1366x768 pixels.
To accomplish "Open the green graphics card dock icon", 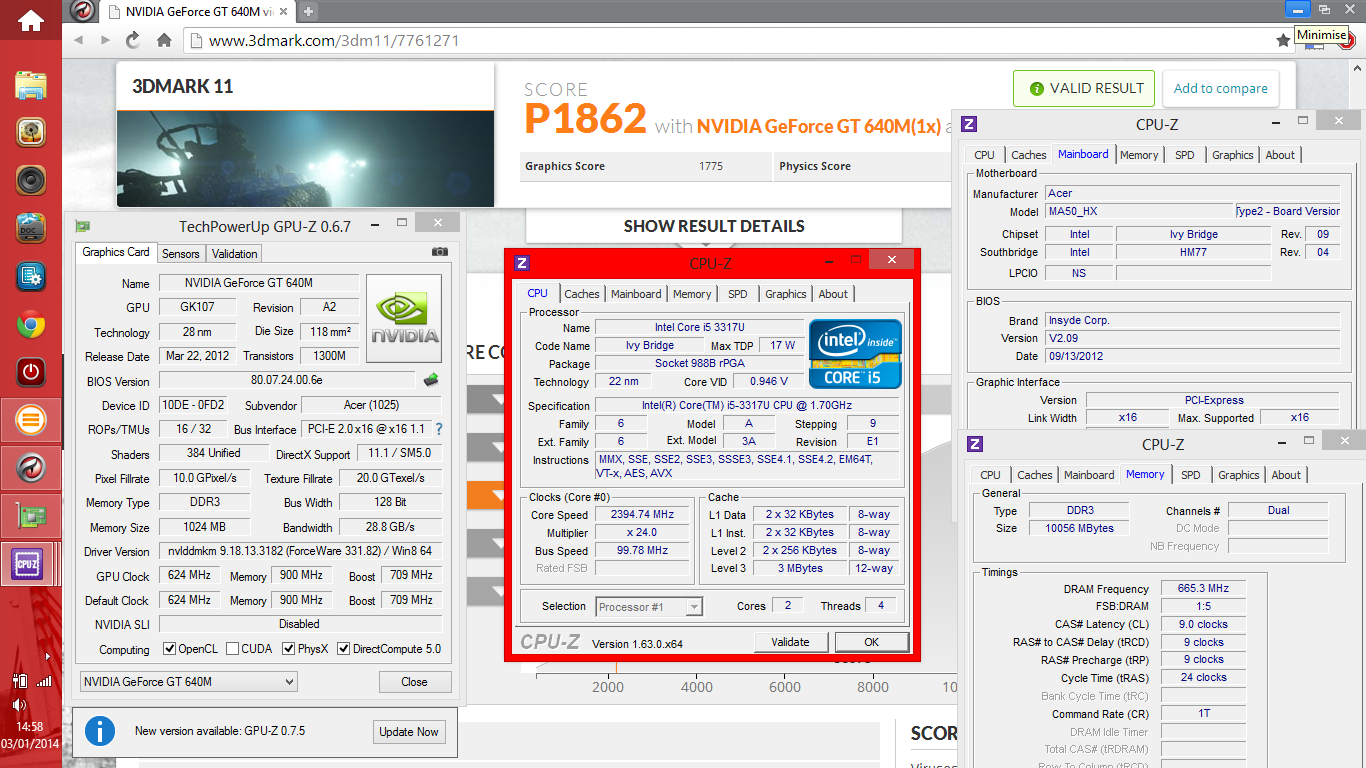I will 31,517.
